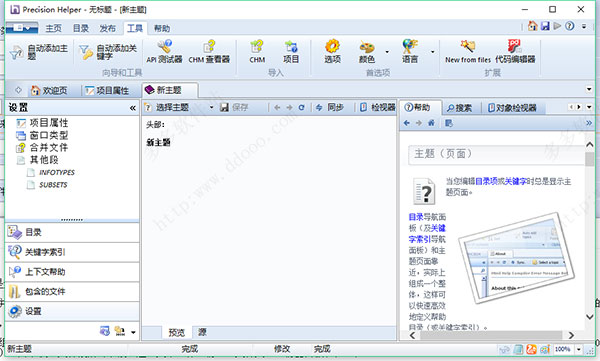Click 保存 in the topic editor toolbar
The image size is (600, 361).
[x=234, y=108]
